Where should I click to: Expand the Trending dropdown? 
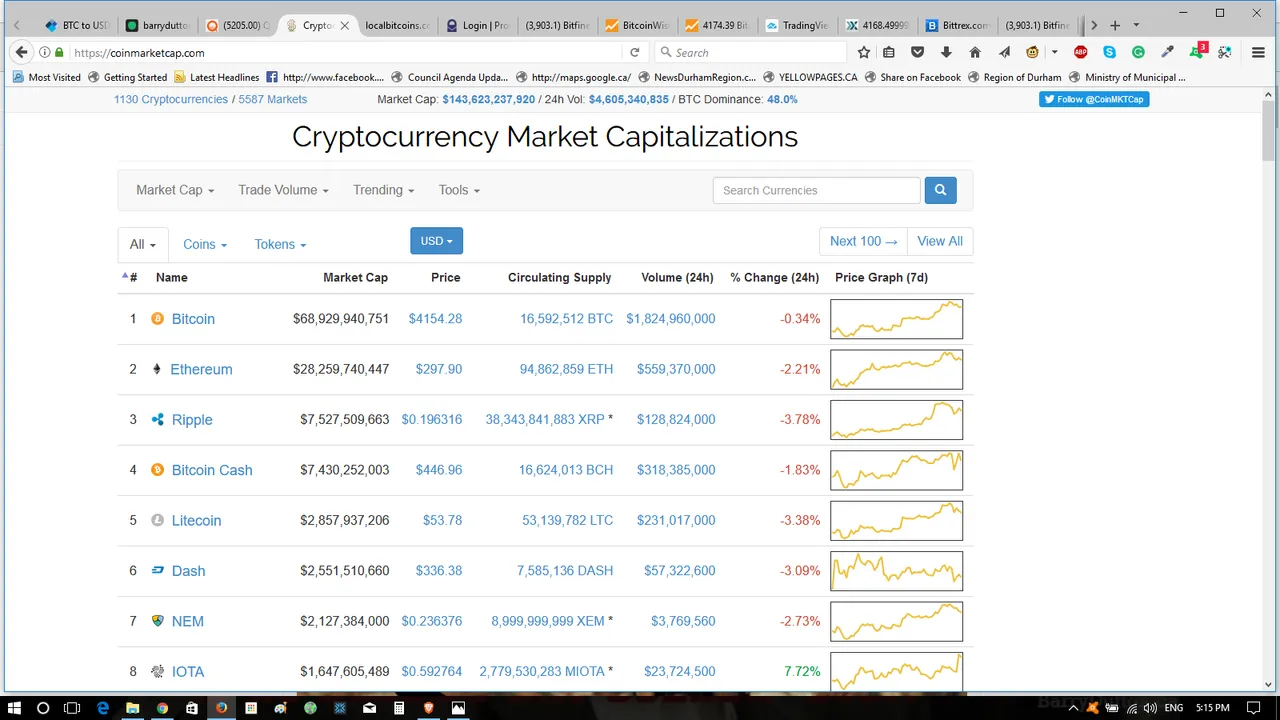[x=383, y=190]
